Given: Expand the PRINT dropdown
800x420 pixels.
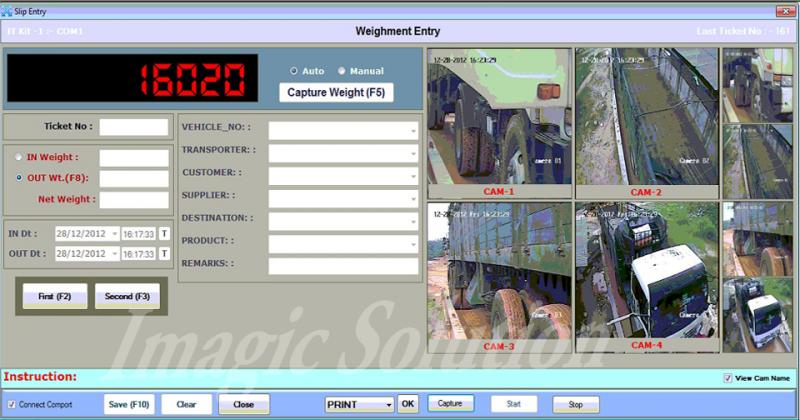Looking at the screenshot, I should point(388,405).
